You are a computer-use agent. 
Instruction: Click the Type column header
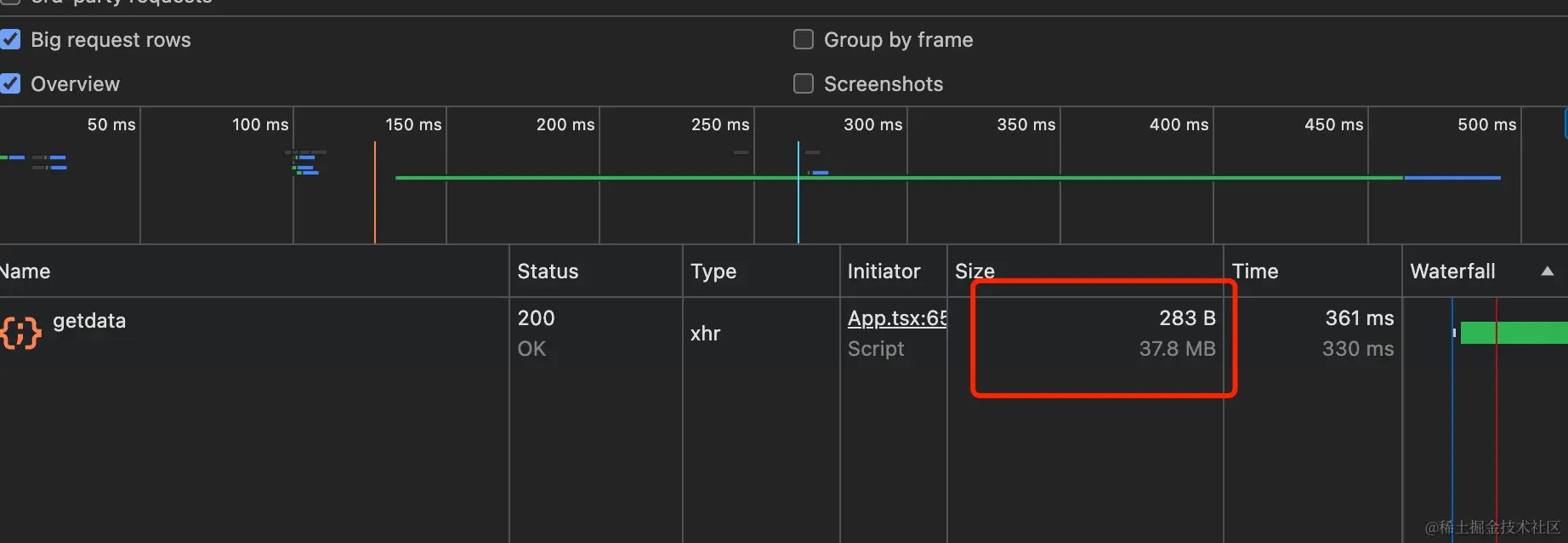tap(713, 271)
